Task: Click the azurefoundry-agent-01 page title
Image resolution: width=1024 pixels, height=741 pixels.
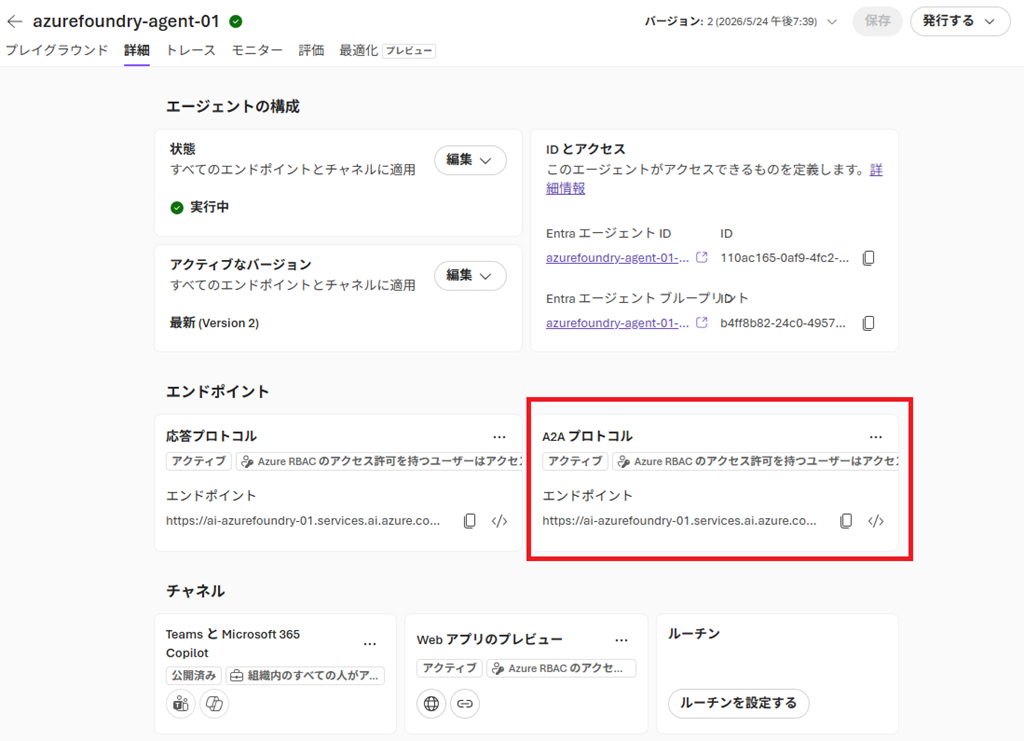Action: 126,22
